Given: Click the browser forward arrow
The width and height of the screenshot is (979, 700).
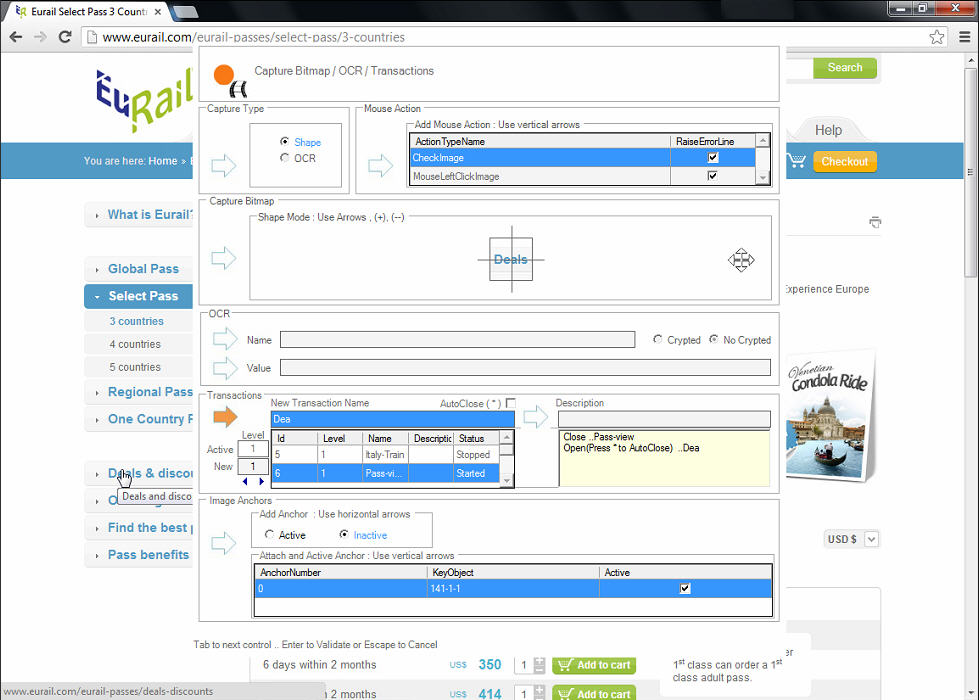Looking at the screenshot, I should coord(41,37).
